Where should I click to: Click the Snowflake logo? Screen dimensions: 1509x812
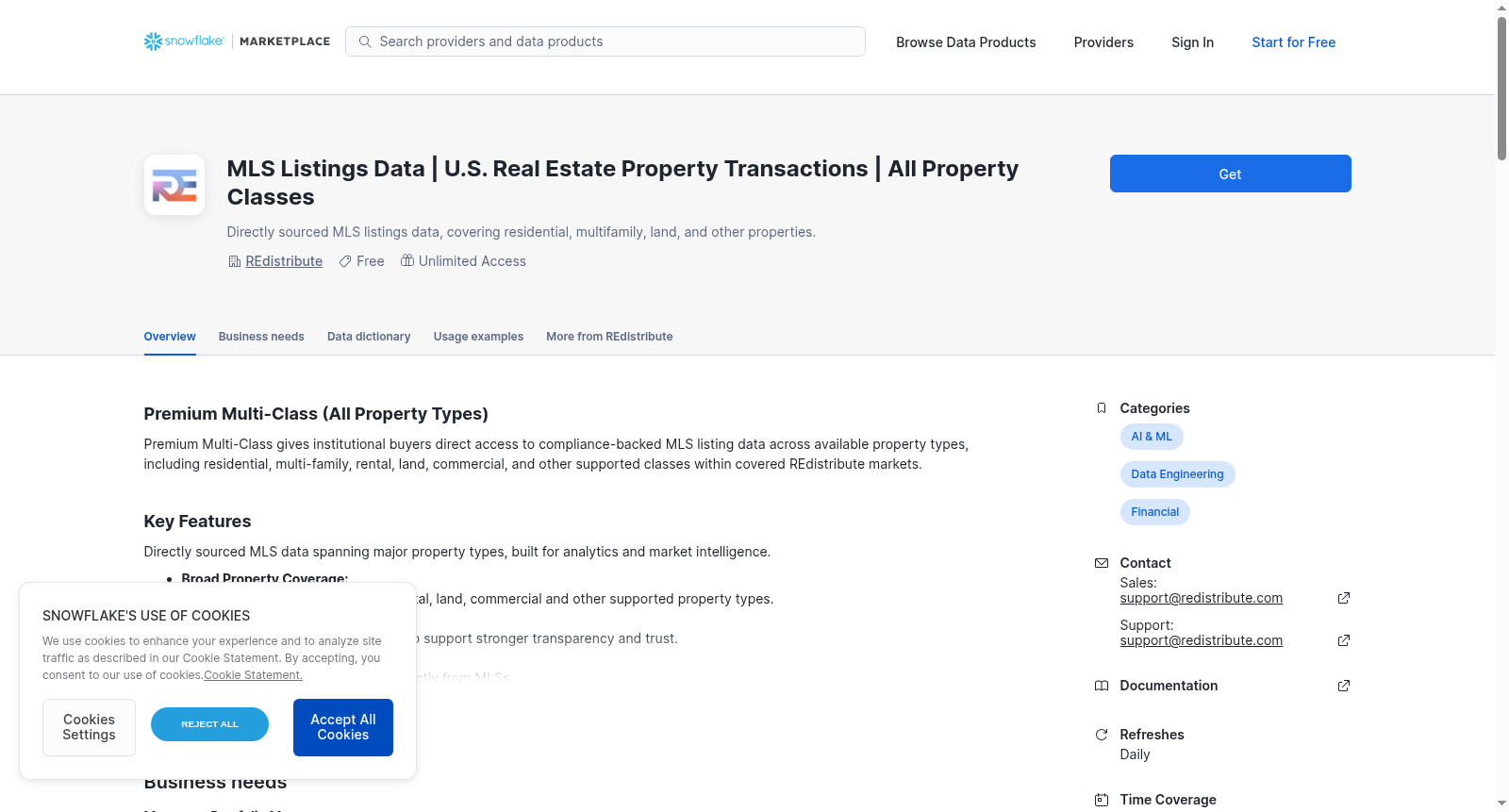pyautogui.click(x=184, y=41)
